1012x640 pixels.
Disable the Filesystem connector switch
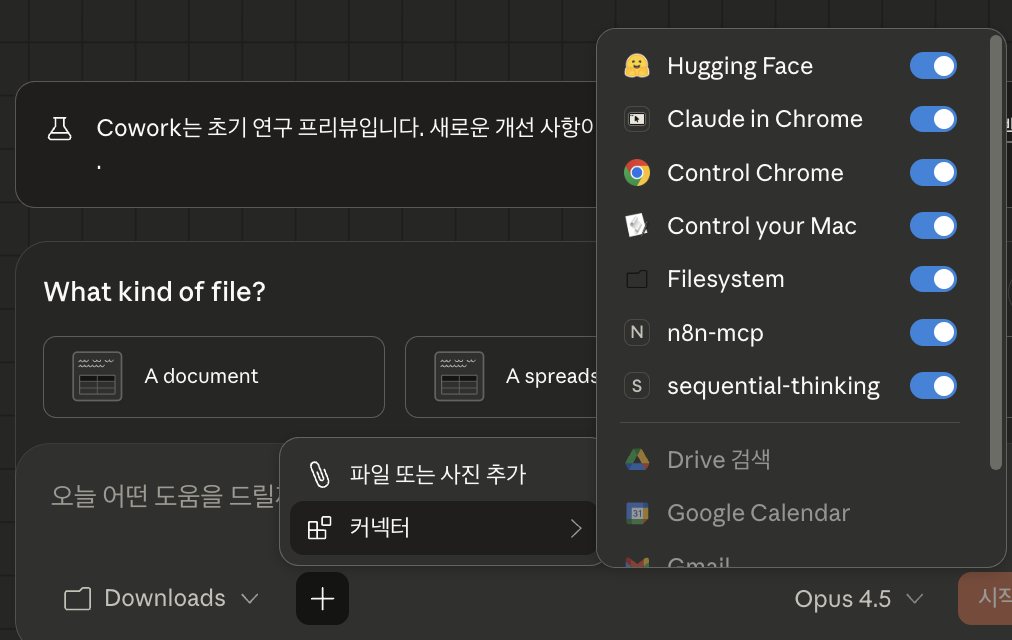pos(933,279)
